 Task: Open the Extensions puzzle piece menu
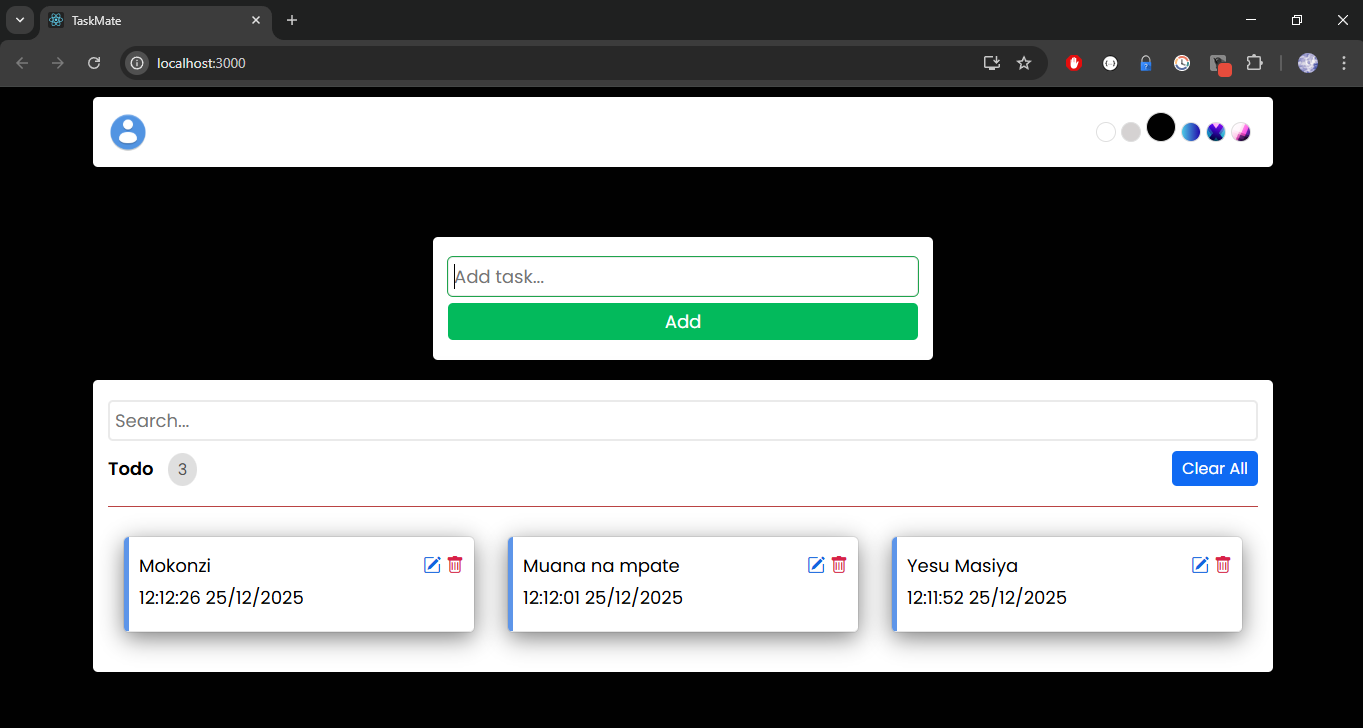point(1255,63)
